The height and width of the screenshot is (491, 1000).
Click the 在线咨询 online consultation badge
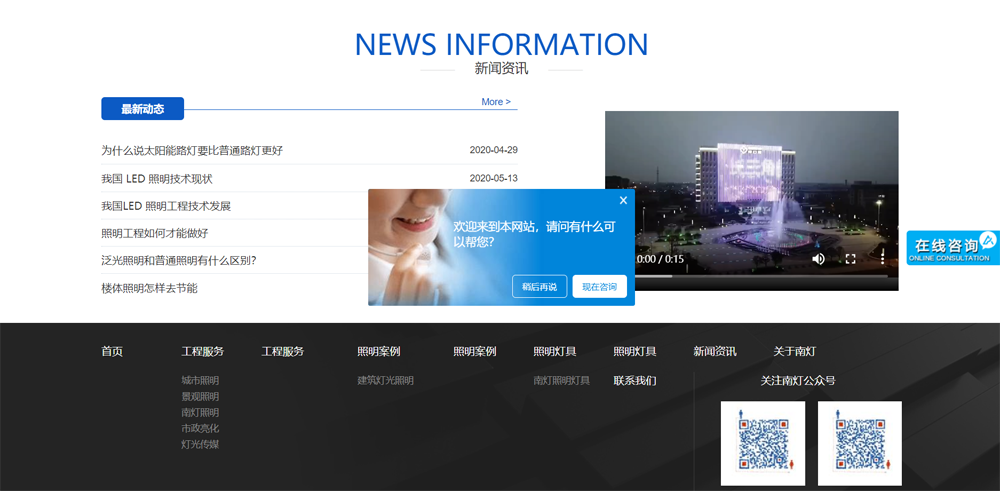pos(952,248)
